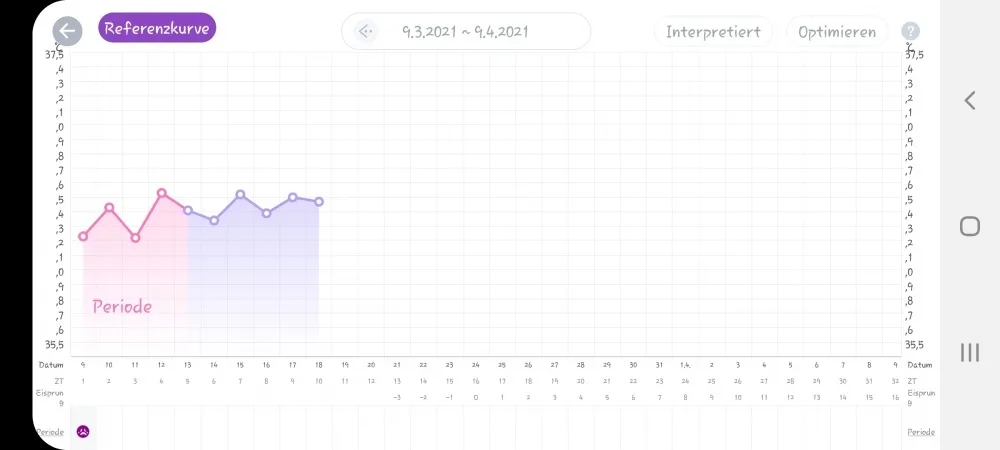The image size is (1000, 450).
Task: Switch to the Interpretiert view
Action: [713, 32]
